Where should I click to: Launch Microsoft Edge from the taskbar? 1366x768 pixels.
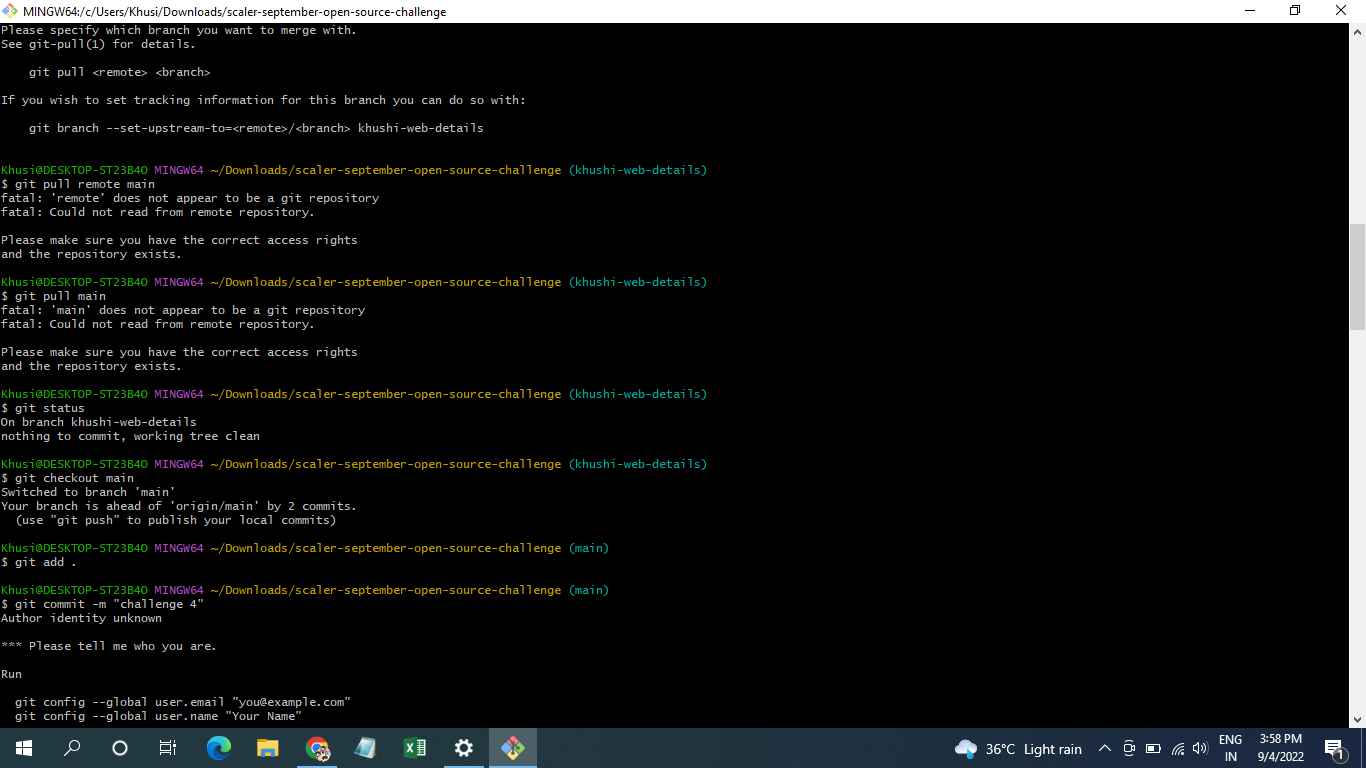point(218,748)
